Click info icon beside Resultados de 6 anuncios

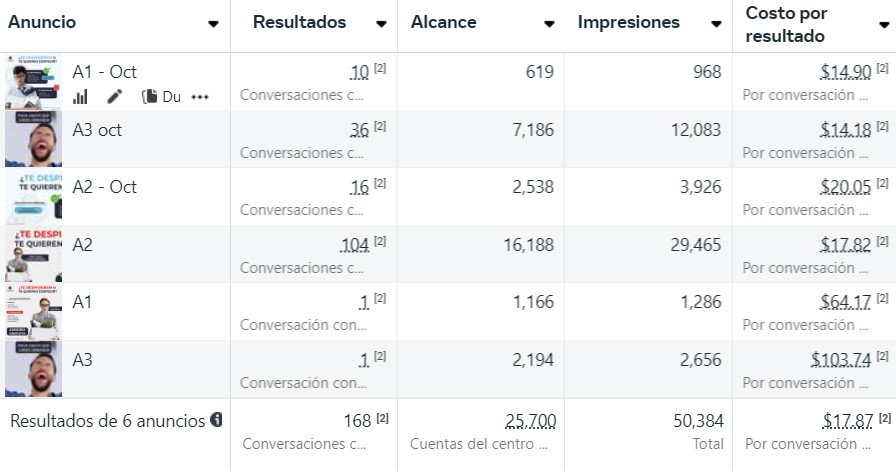pyautogui.click(x=216, y=420)
